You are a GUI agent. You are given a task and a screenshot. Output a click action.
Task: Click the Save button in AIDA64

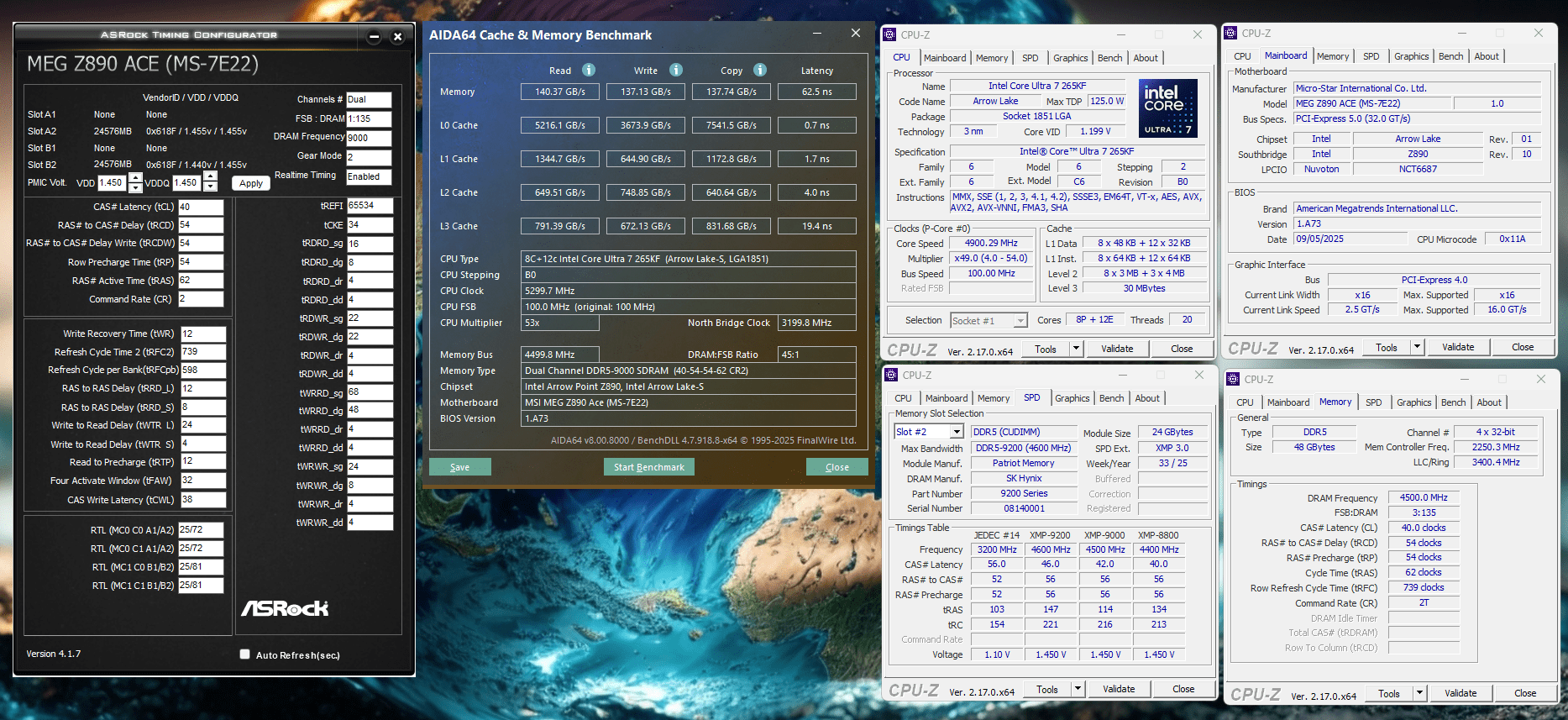click(459, 467)
